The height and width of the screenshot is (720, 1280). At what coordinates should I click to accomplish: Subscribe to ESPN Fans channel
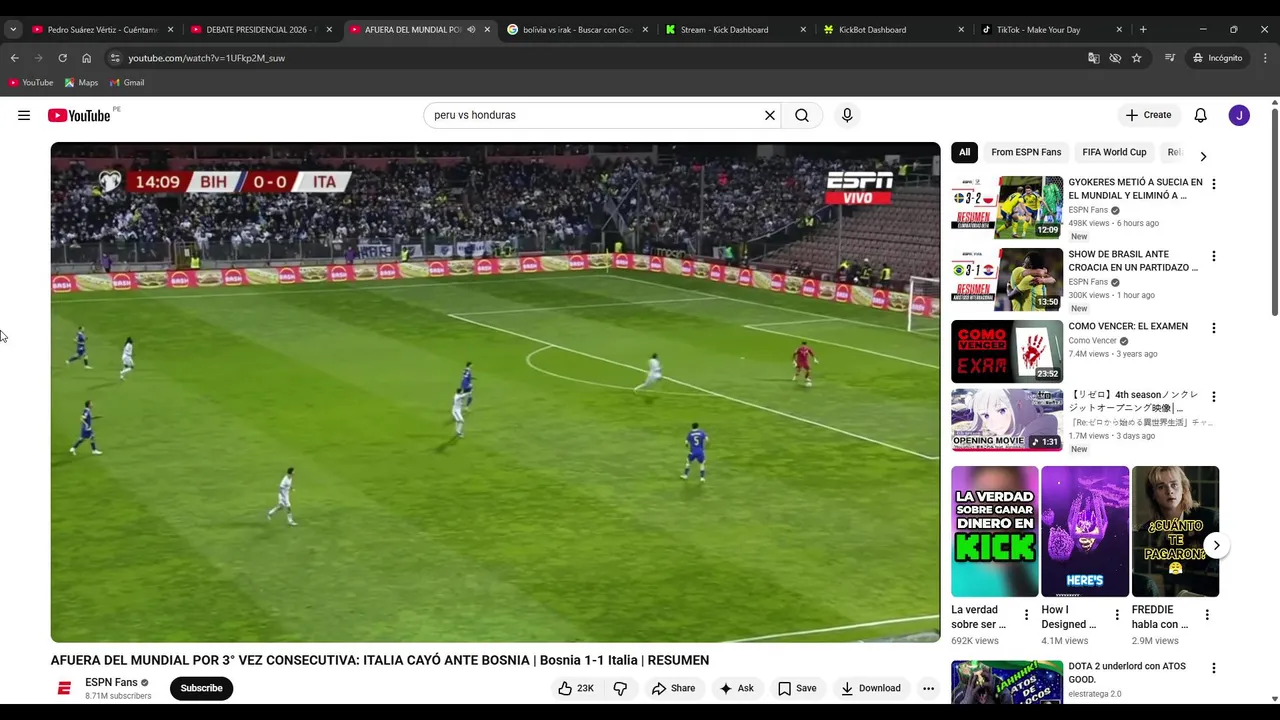[201, 688]
